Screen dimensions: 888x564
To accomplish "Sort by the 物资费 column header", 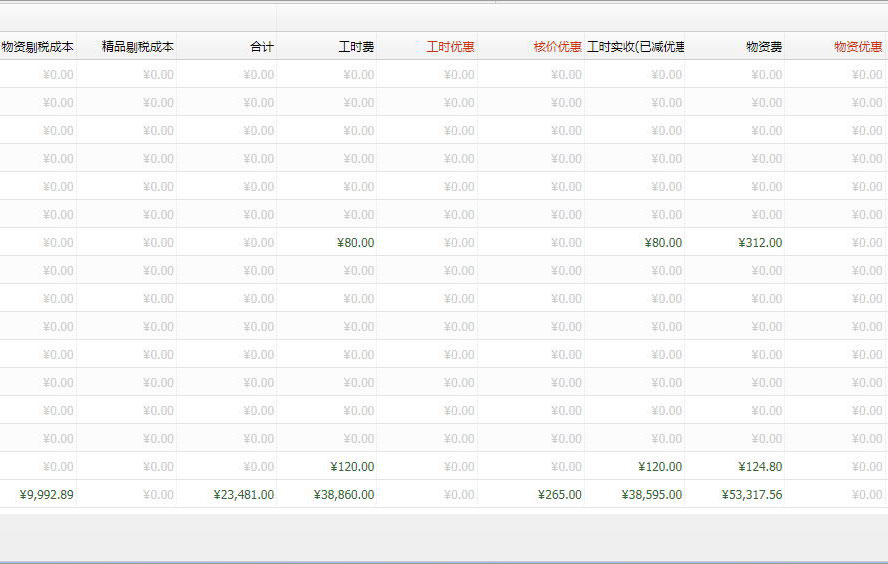I will coord(764,46).
